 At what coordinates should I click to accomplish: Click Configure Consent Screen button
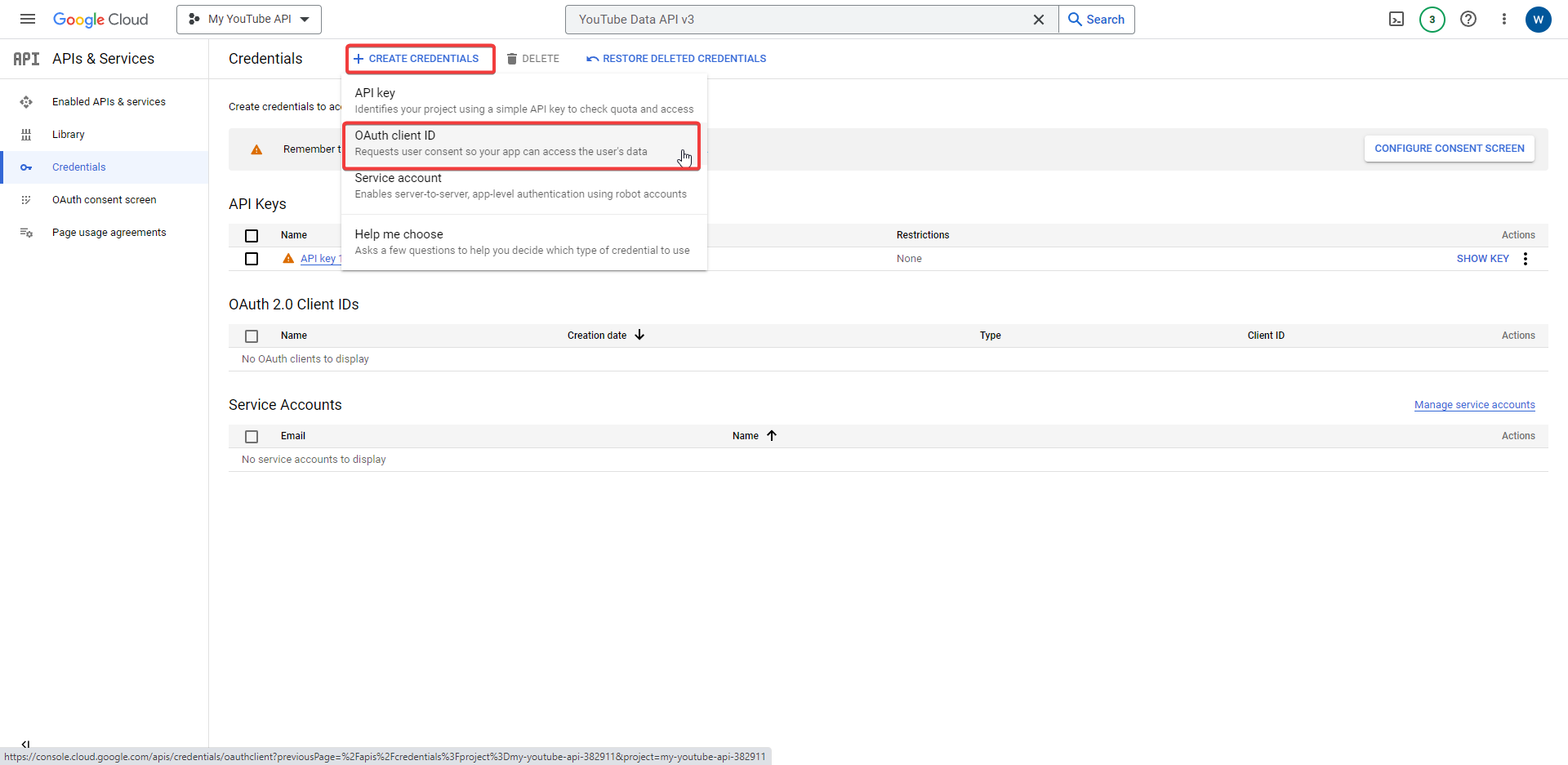click(1449, 149)
